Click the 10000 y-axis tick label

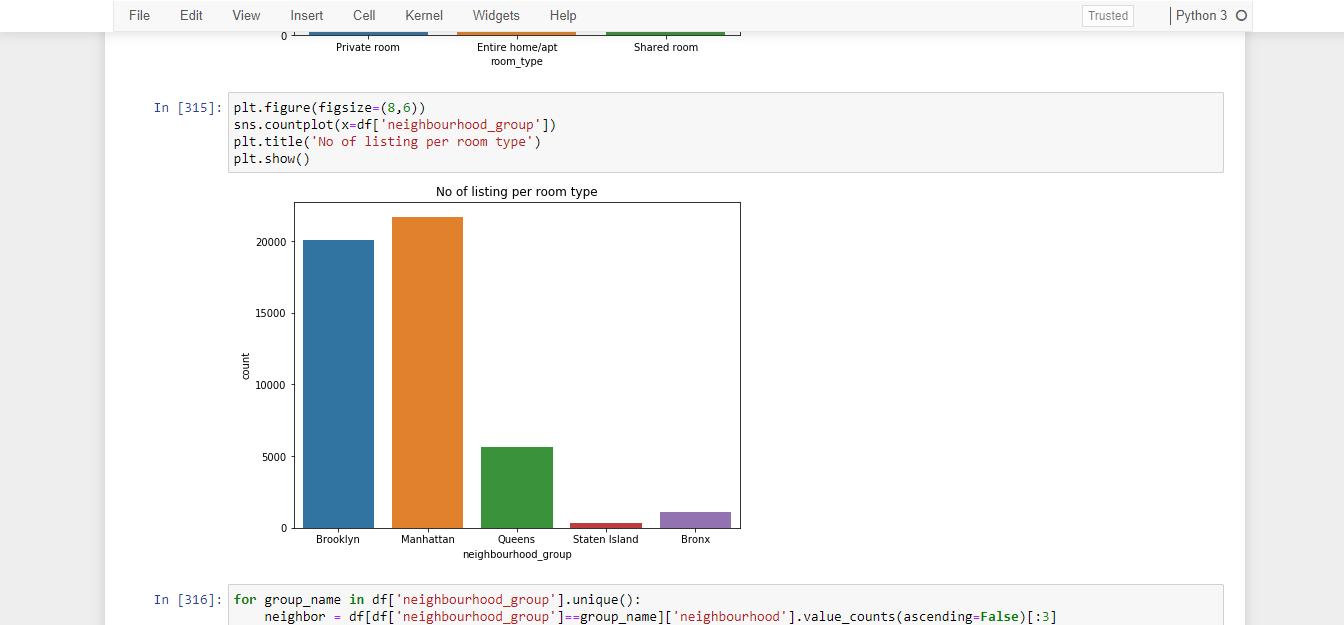(x=272, y=385)
